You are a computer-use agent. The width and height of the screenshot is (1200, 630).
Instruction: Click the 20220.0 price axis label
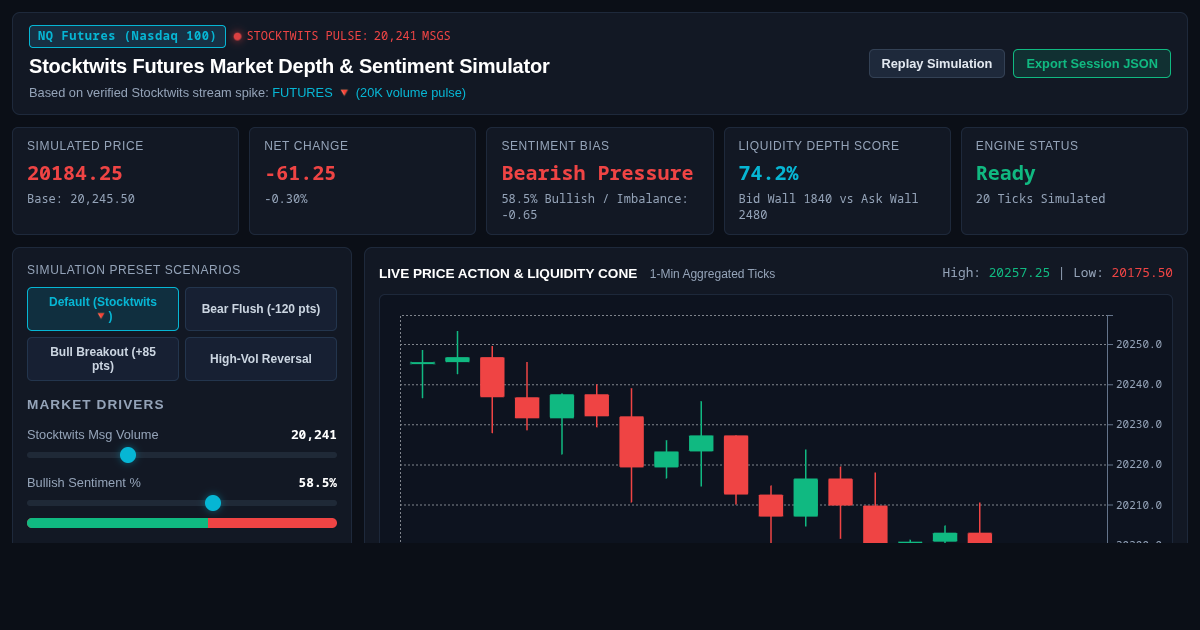coord(1139,464)
